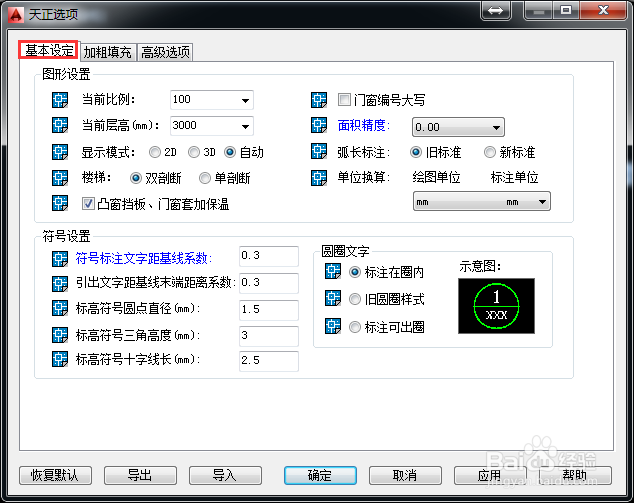Select 3D display mode
Image resolution: width=634 pixels, height=503 pixels.
pos(194,152)
